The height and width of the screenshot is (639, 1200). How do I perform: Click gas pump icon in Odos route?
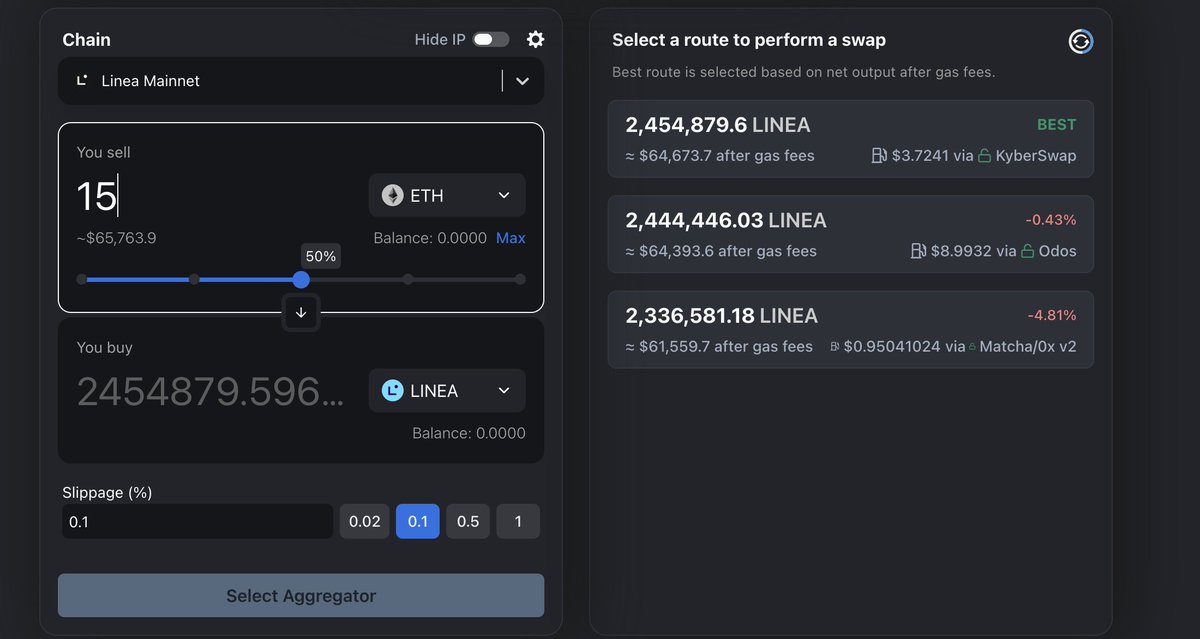pyautogui.click(x=919, y=251)
